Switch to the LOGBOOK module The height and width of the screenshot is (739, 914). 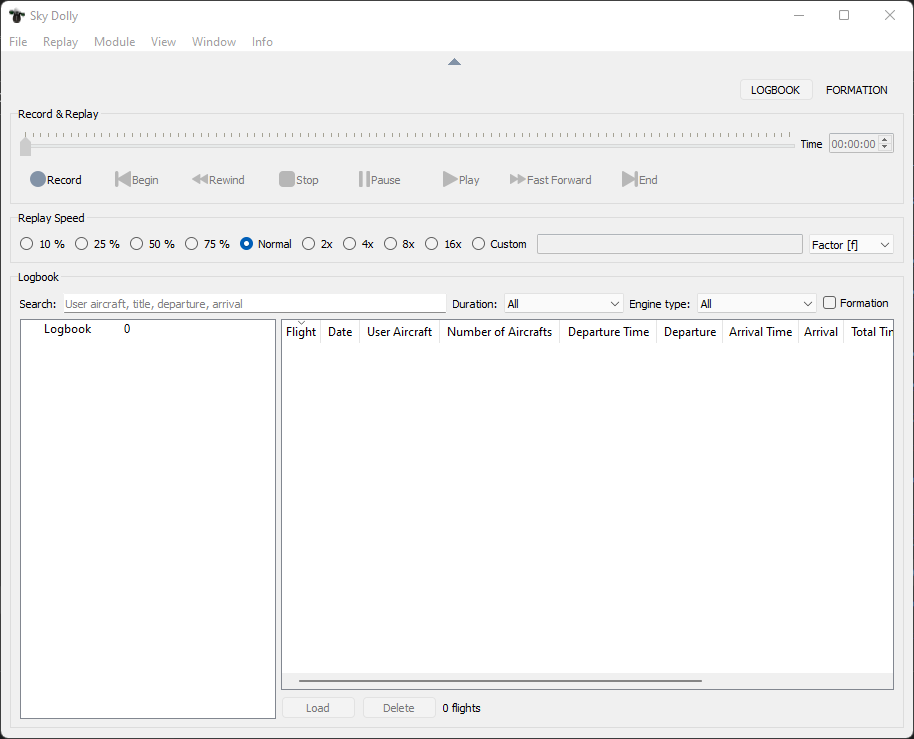point(776,90)
